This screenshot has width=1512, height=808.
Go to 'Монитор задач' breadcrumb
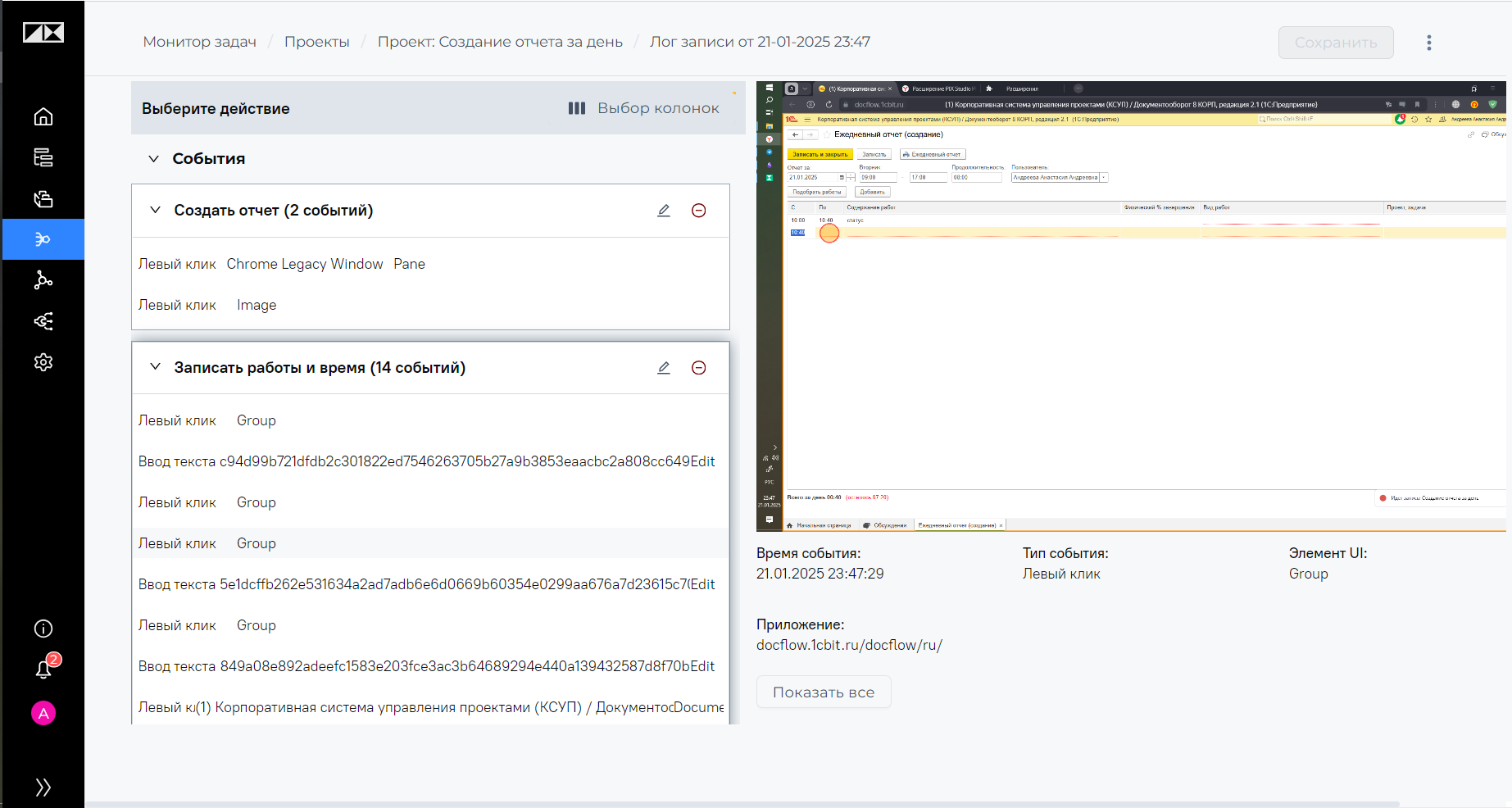200,42
